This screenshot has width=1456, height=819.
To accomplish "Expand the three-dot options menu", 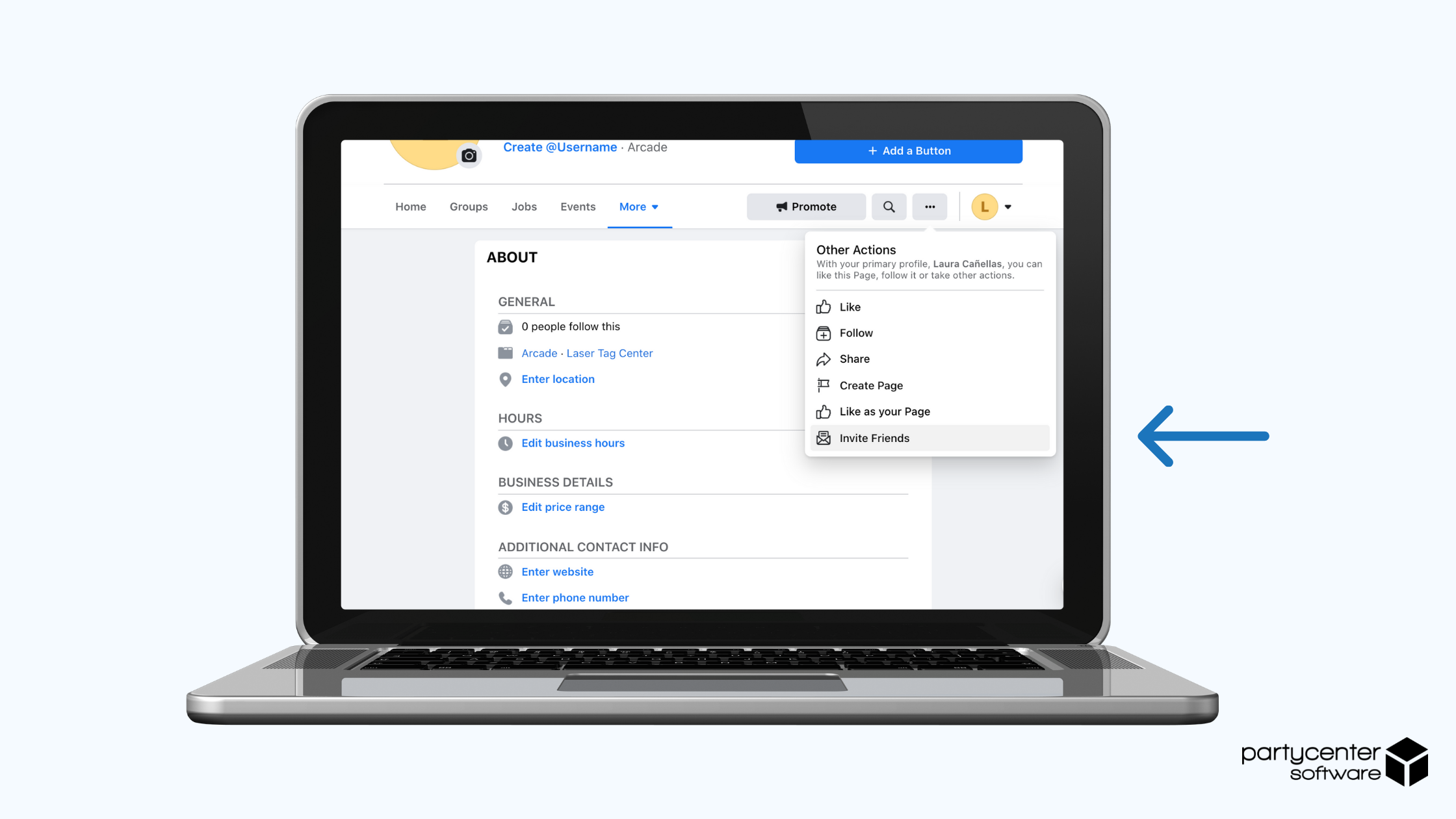I will click(x=929, y=206).
